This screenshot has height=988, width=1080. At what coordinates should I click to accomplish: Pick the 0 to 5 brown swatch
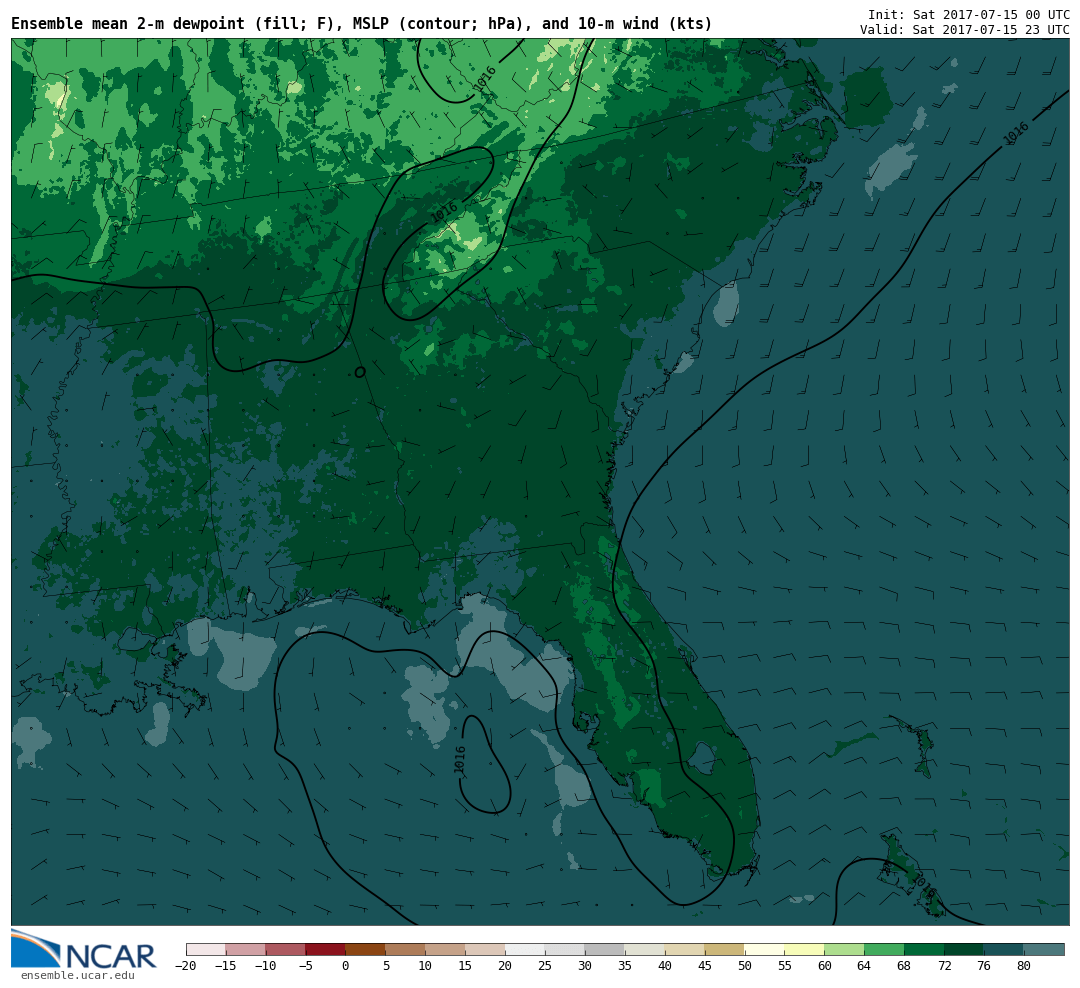coord(365,949)
